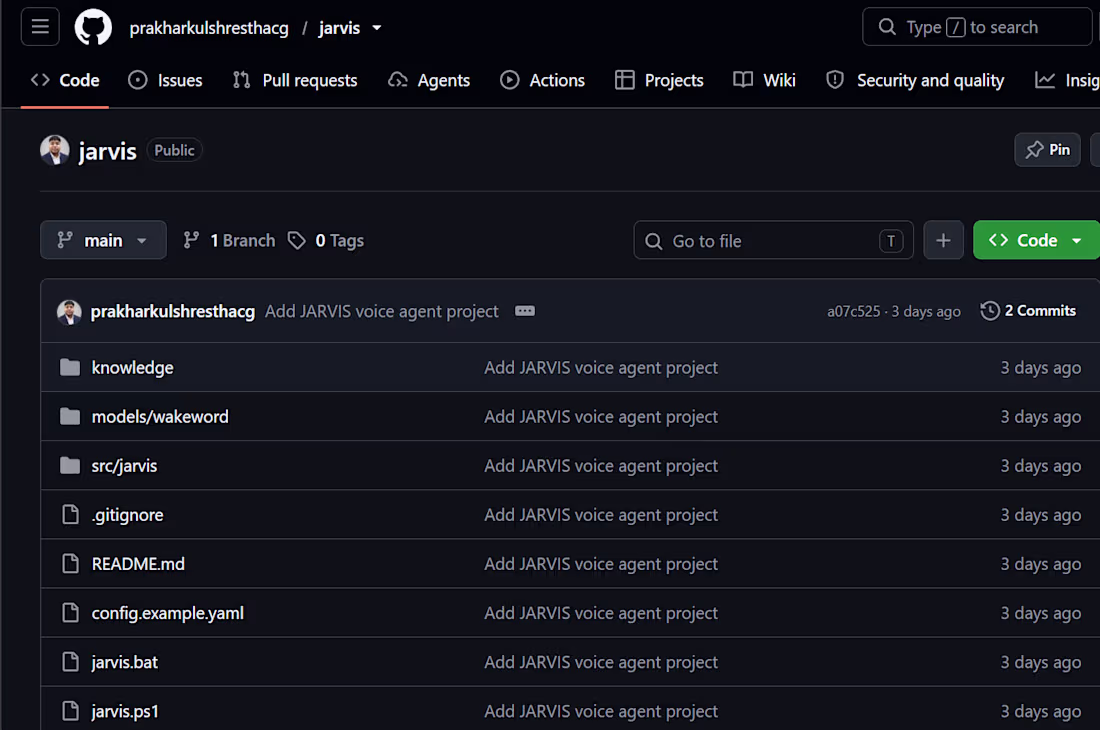Click the file icon for jarvis.bat
Screen dimensions: 1100x730
coord(71,661)
